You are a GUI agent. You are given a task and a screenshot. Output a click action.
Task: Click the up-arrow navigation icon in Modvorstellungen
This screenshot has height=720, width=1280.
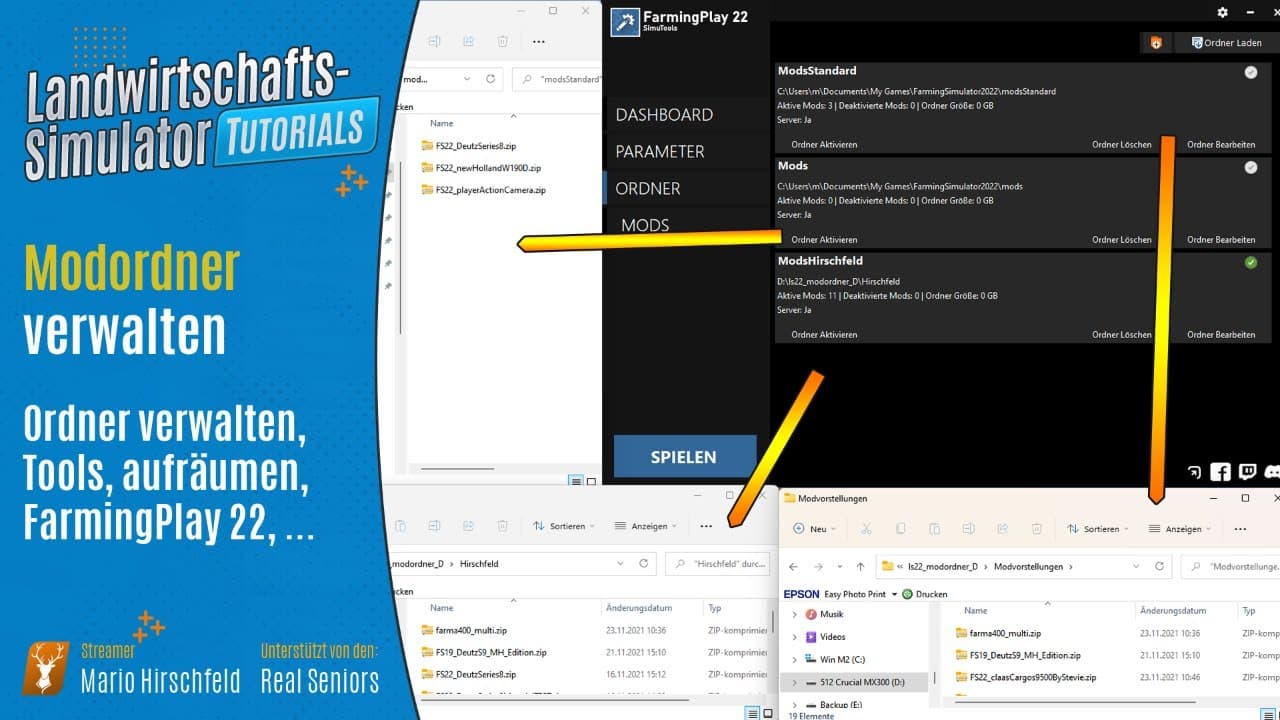pos(860,566)
